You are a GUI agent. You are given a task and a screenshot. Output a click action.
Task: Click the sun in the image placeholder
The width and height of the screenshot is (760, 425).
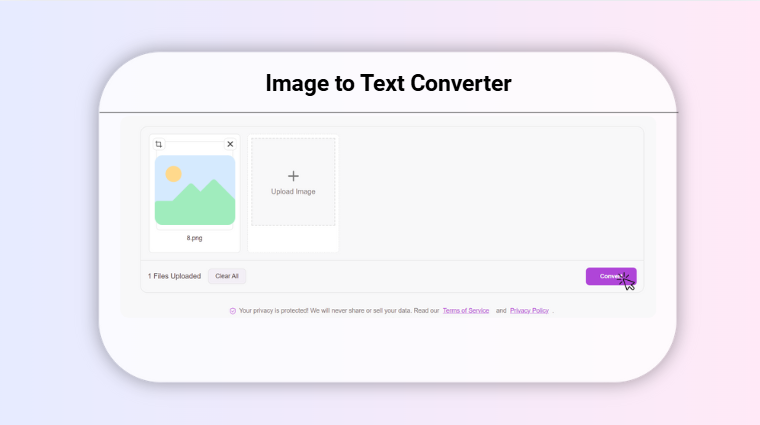click(x=173, y=174)
